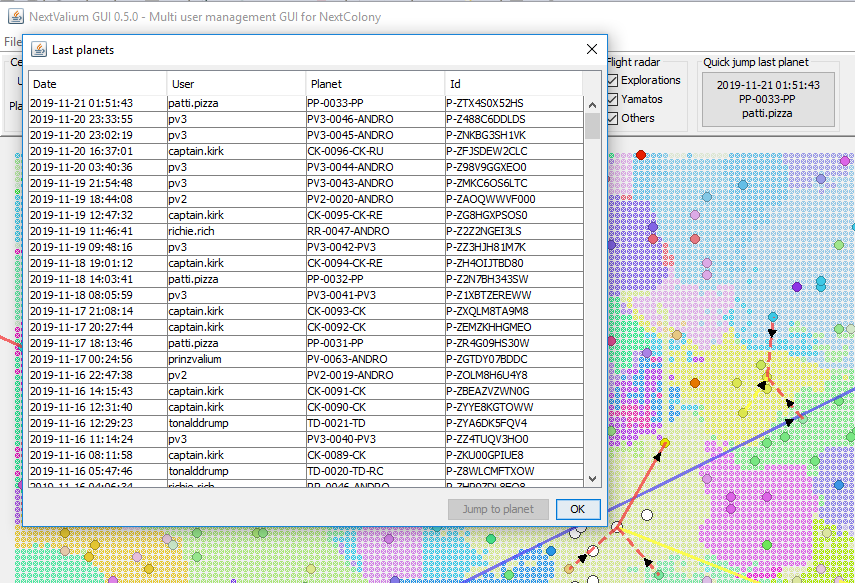Click the vertical scrollbar thumb in planets table
Viewport: 855px width, 583px height.
(593, 126)
